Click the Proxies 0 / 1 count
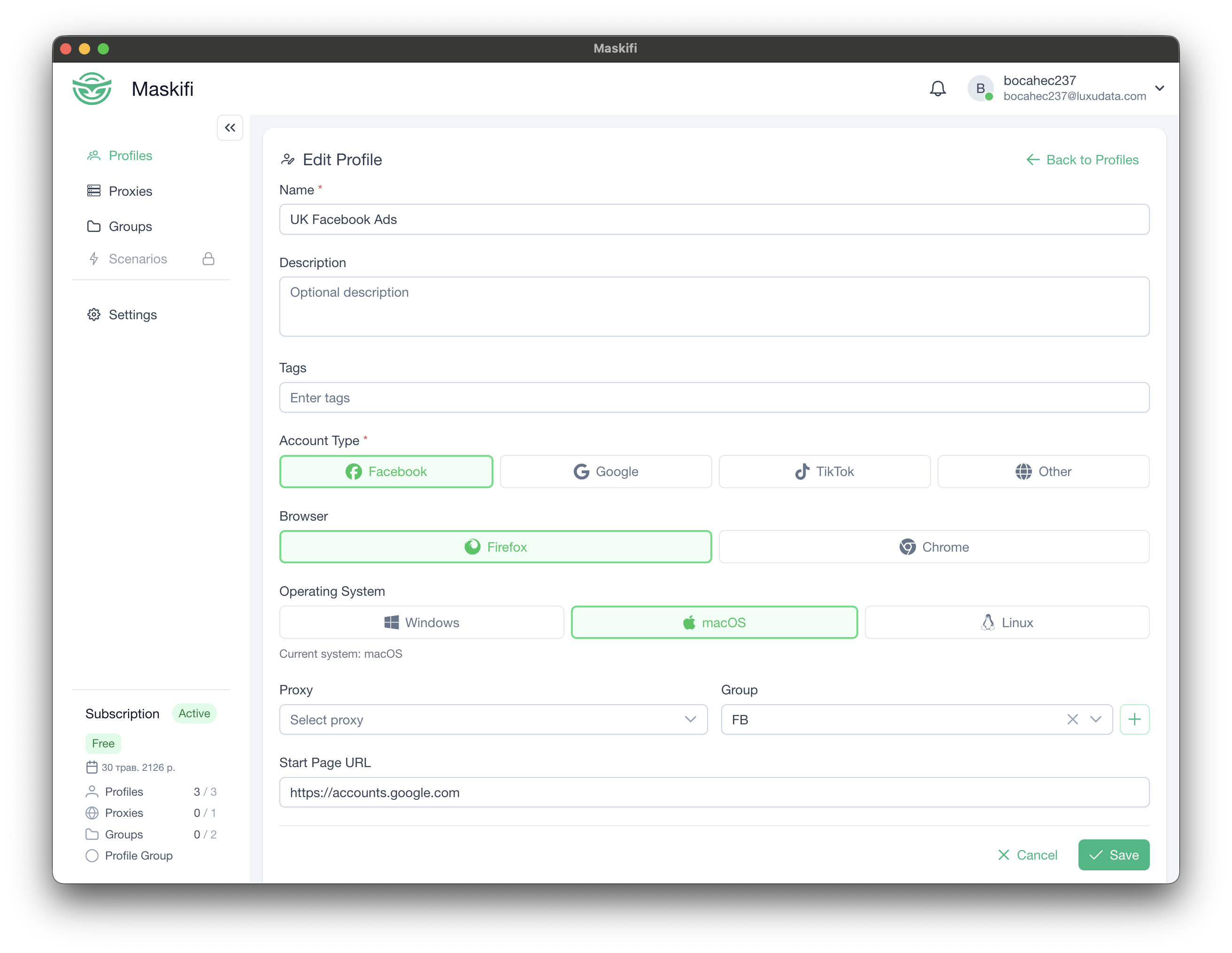The width and height of the screenshot is (1232, 953). coord(205,814)
